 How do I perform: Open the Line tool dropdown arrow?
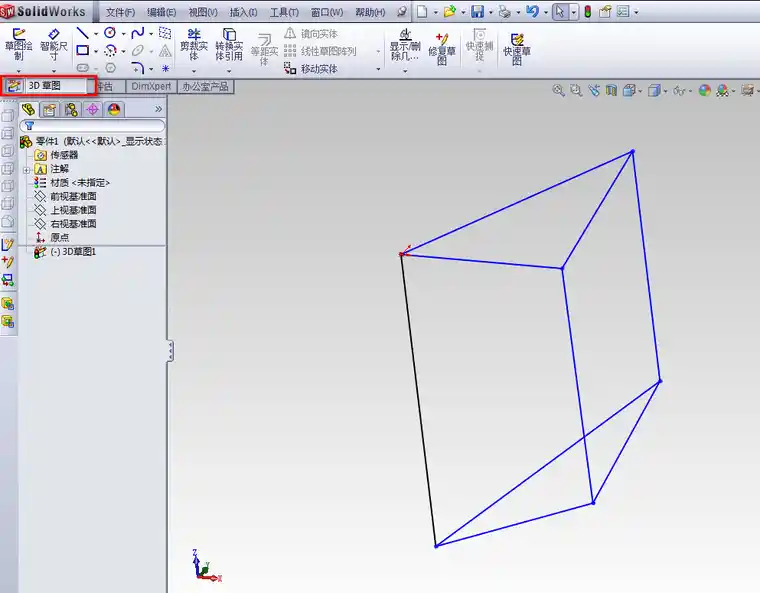(96, 33)
